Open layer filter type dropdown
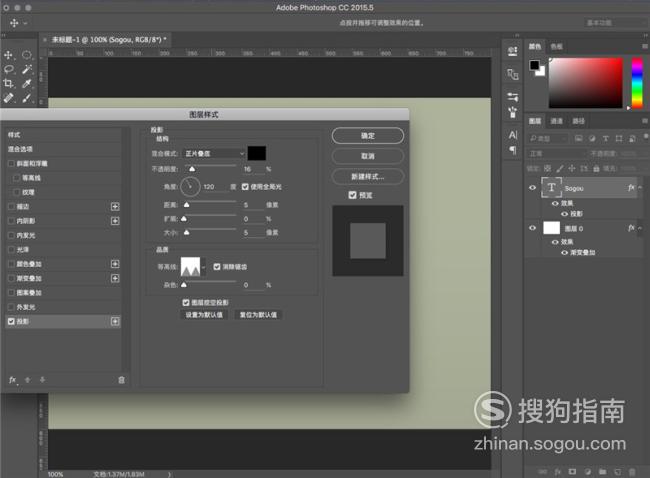The width and height of the screenshot is (650, 478). coord(548,138)
